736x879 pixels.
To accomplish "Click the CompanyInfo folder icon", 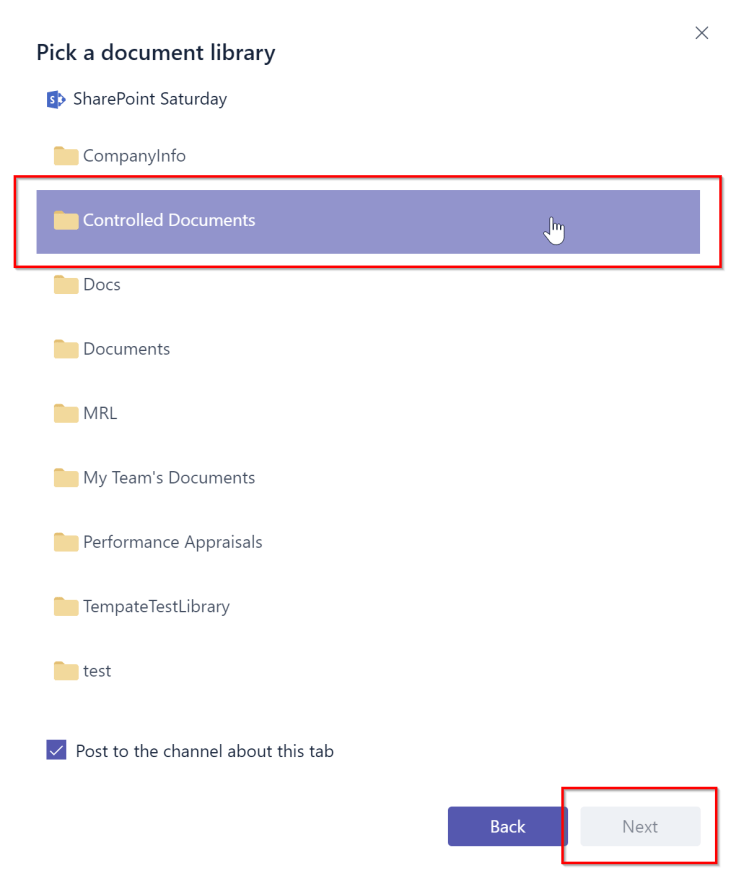I will (x=66, y=156).
